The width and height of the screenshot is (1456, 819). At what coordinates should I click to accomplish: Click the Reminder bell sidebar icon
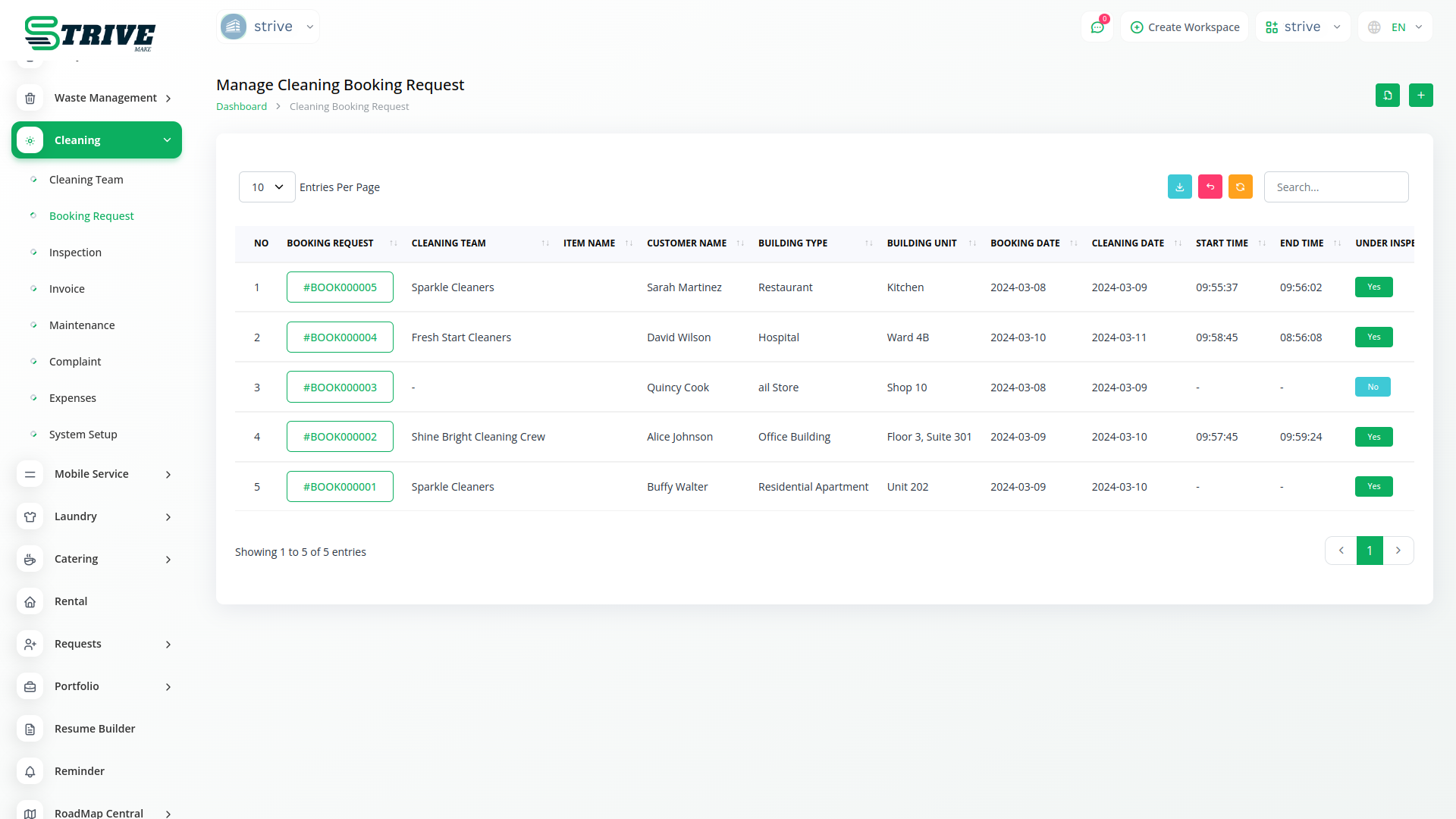point(30,771)
